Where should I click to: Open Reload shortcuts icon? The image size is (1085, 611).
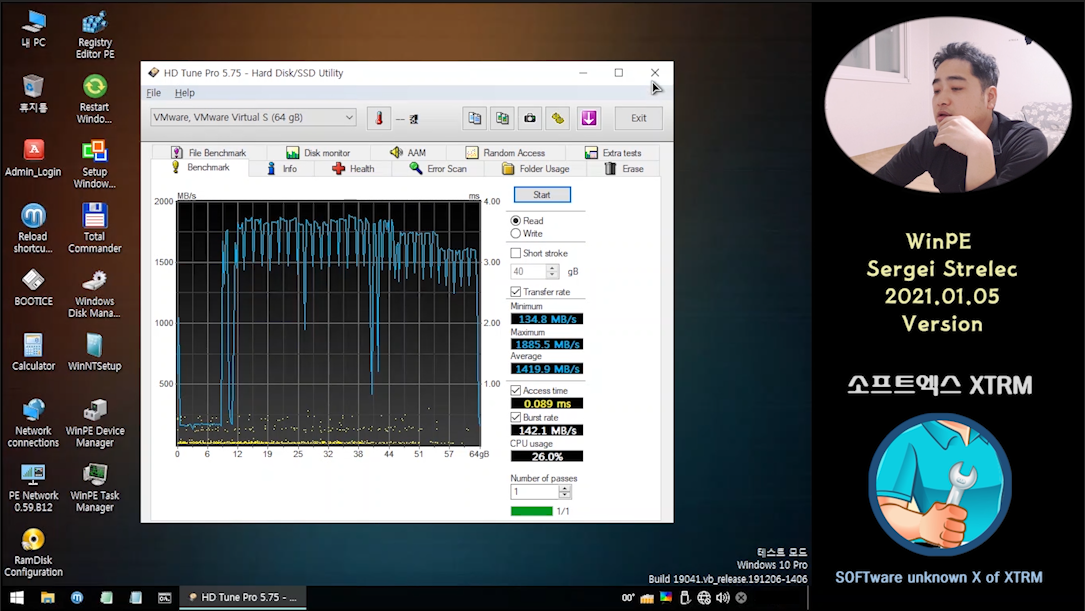33,229
